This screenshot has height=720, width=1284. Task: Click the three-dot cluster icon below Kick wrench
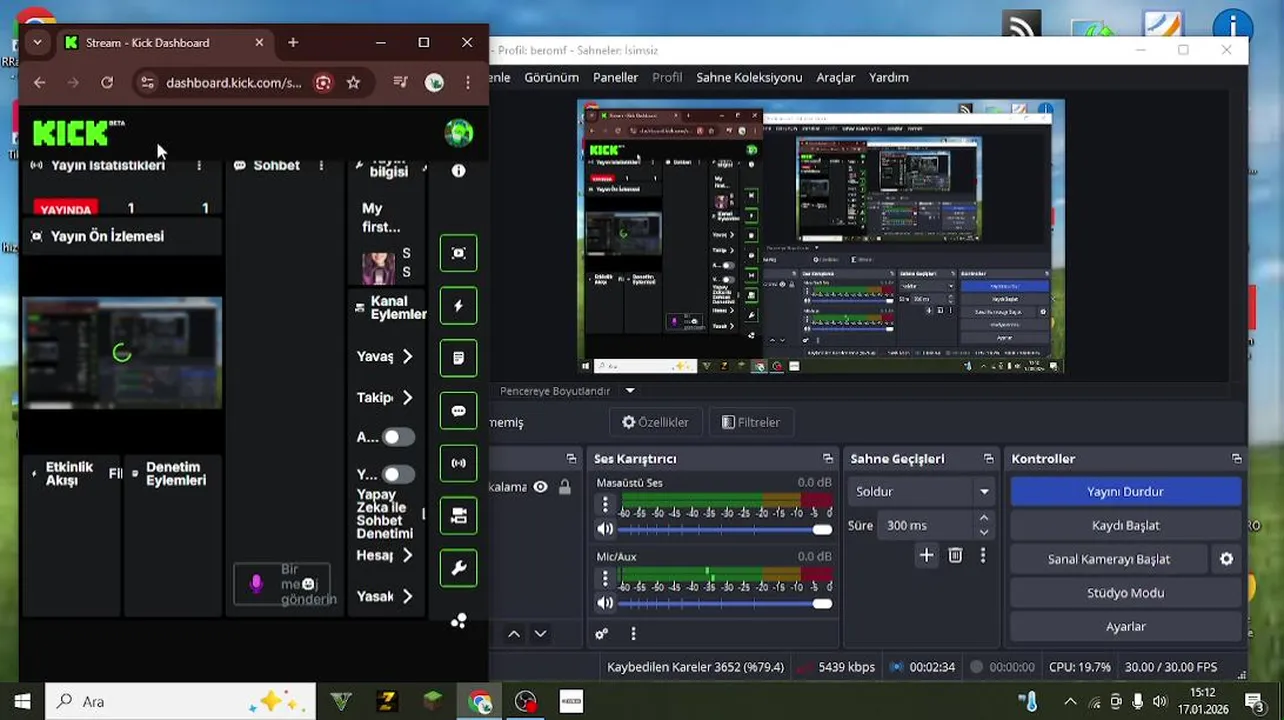click(x=459, y=621)
